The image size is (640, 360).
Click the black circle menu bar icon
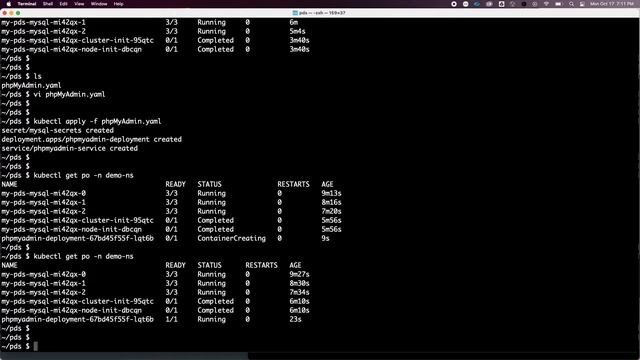524,4
